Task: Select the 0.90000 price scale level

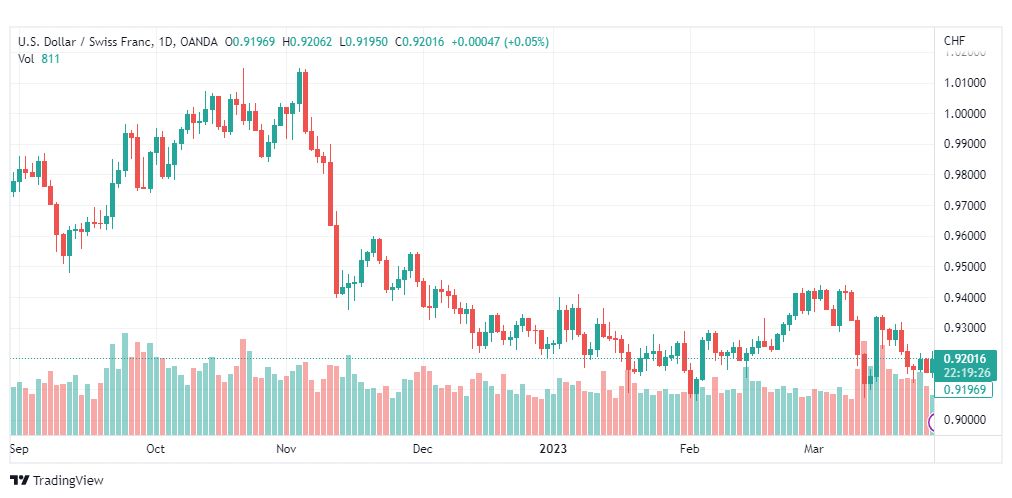Action: pyautogui.click(x=965, y=420)
